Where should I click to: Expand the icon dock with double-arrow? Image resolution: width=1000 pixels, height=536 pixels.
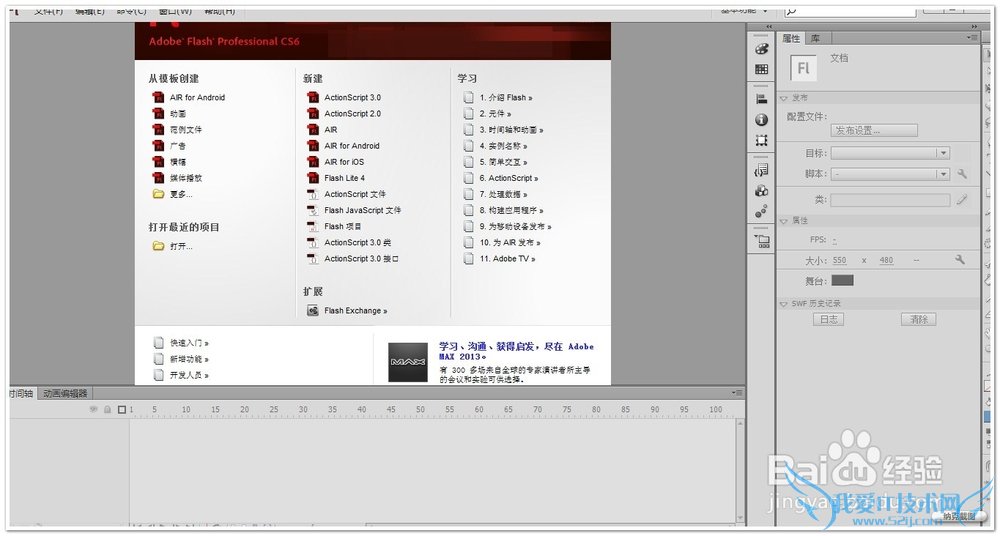tap(768, 27)
